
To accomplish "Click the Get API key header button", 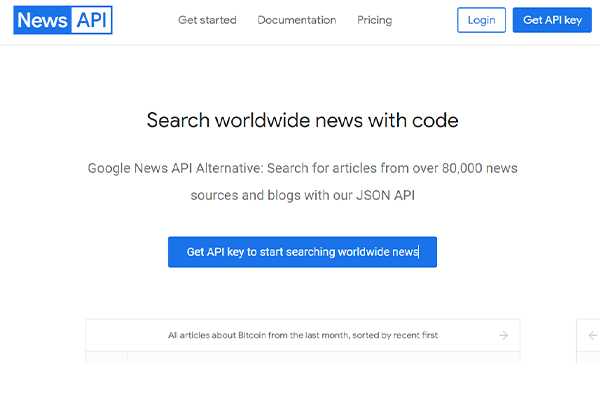I will (x=552, y=20).
